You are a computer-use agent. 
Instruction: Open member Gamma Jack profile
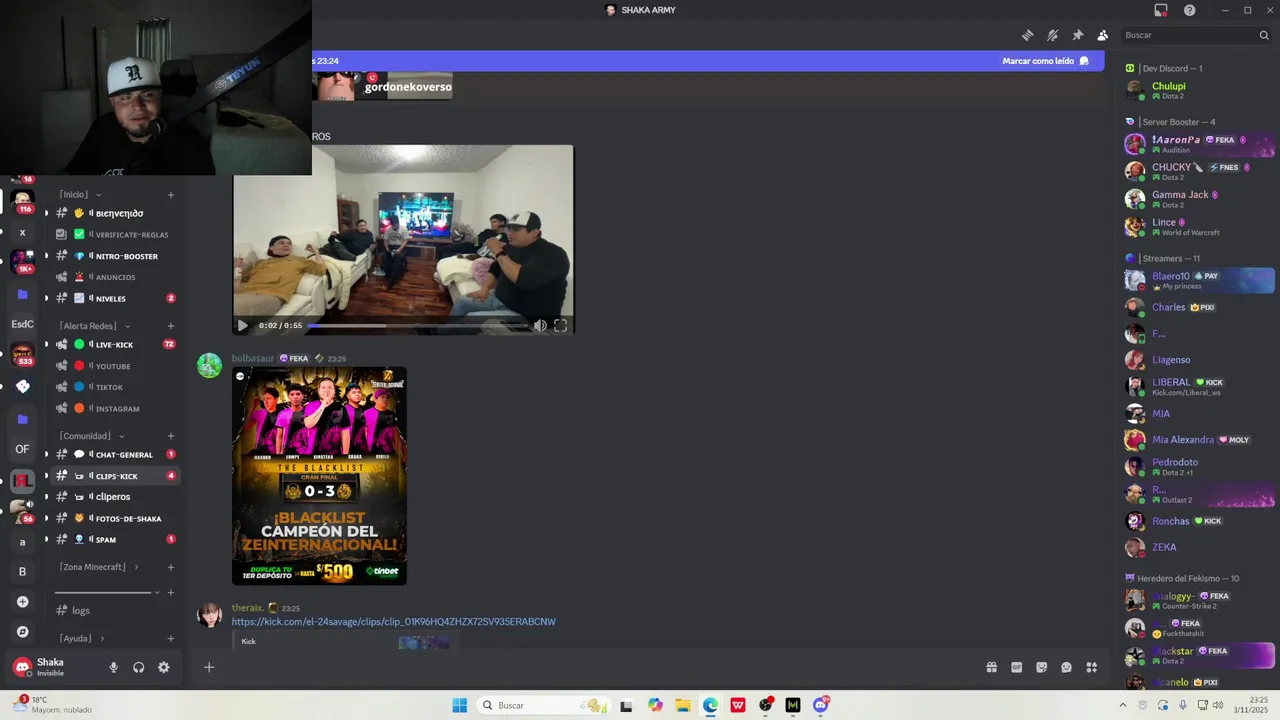coord(1198,199)
